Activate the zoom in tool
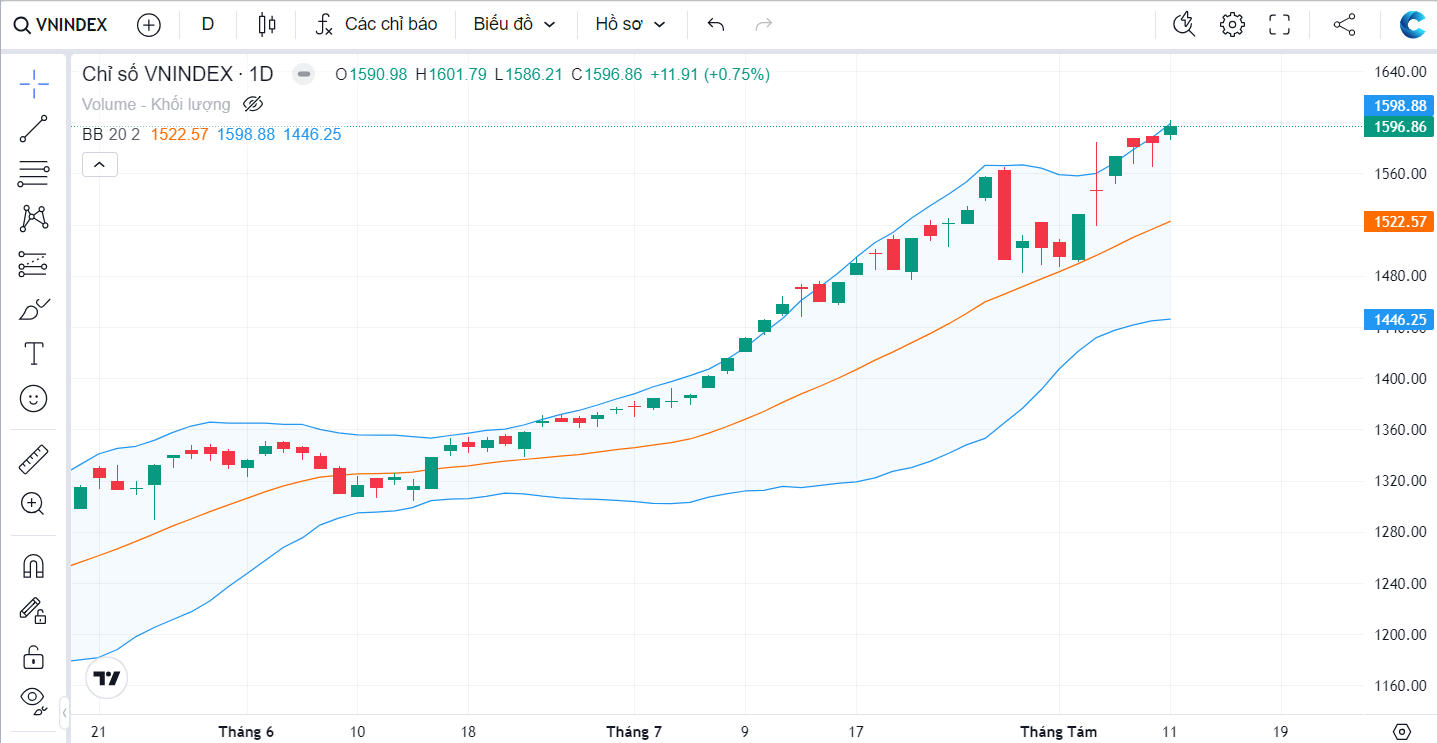This screenshot has height=743, width=1437. pos(34,504)
